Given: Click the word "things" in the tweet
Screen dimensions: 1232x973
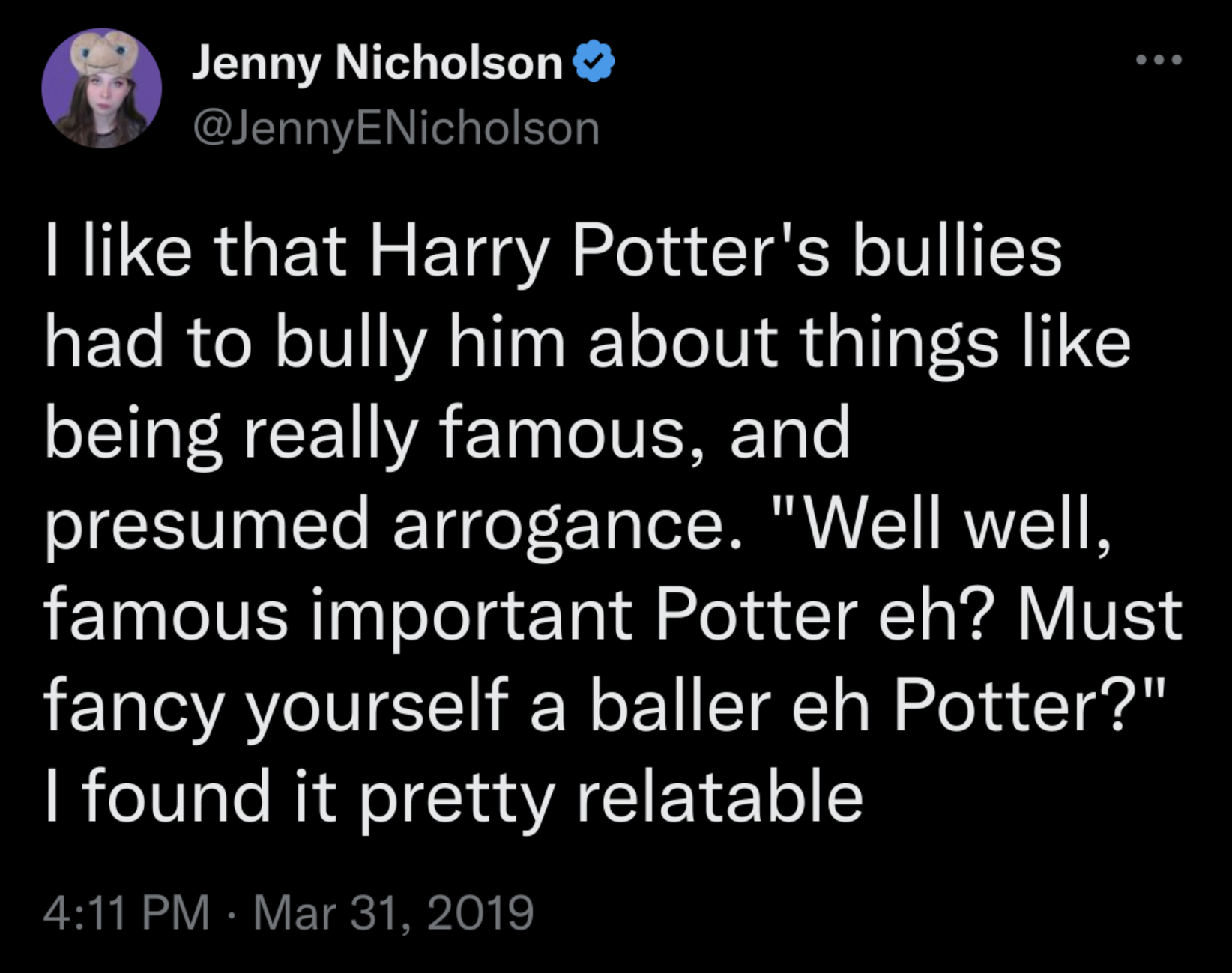Looking at the screenshot, I should [x=898, y=343].
